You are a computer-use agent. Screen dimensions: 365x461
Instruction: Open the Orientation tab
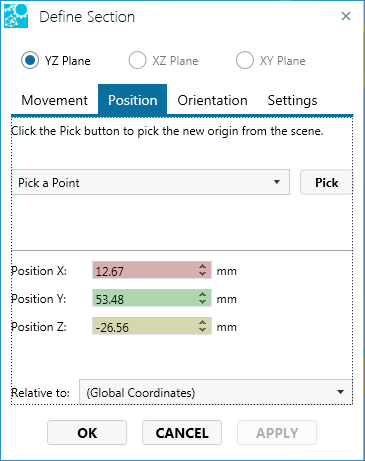(212, 100)
